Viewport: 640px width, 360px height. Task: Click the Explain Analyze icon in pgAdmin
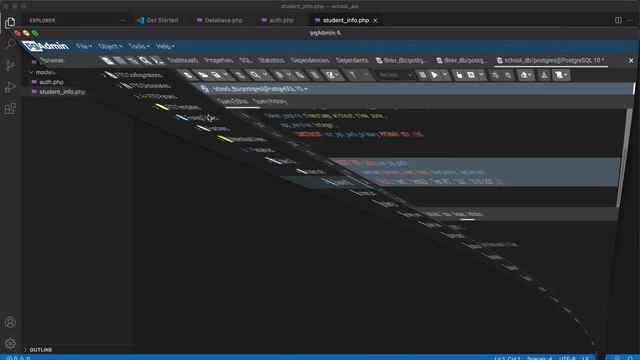point(471,75)
